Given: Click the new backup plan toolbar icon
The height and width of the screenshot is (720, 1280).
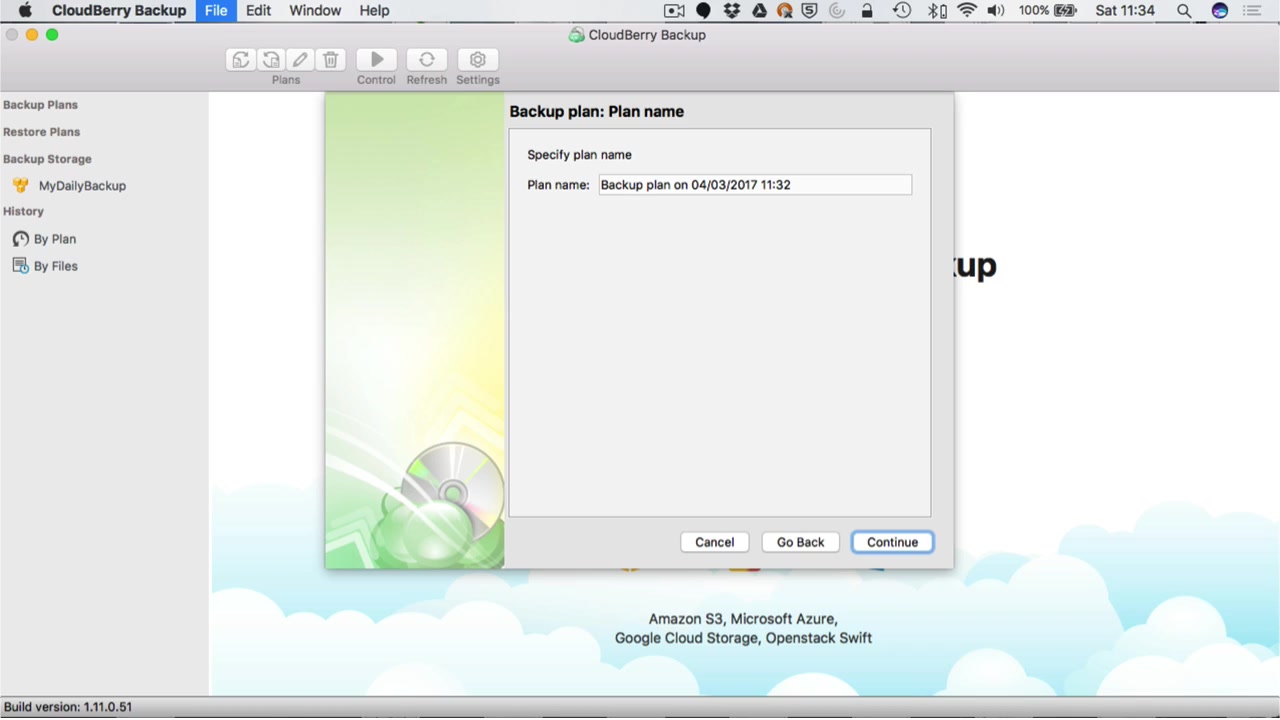Looking at the screenshot, I should pos(241,60).
